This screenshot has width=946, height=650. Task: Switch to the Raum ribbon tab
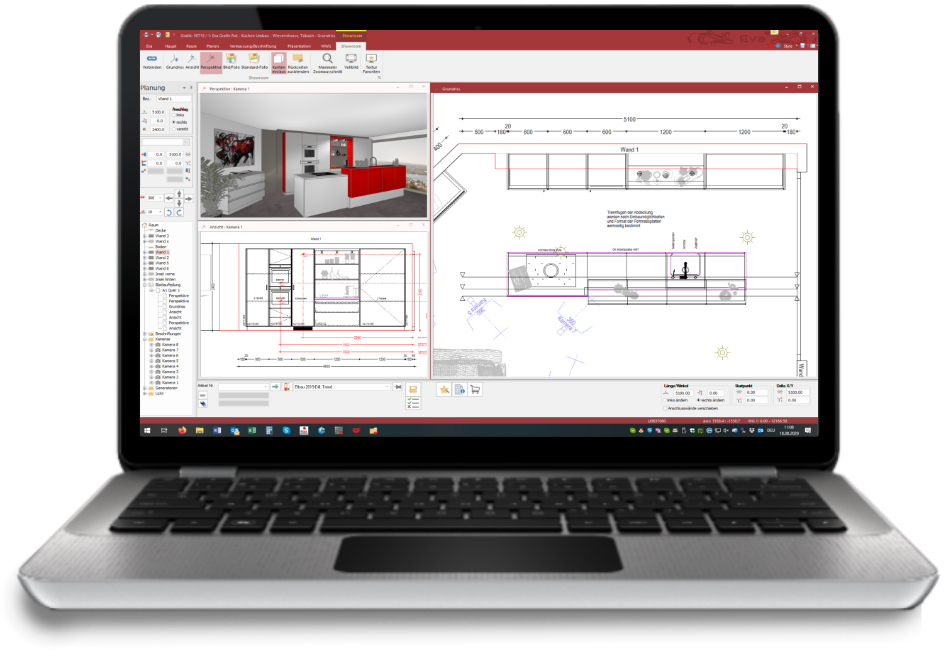point(191,46)
